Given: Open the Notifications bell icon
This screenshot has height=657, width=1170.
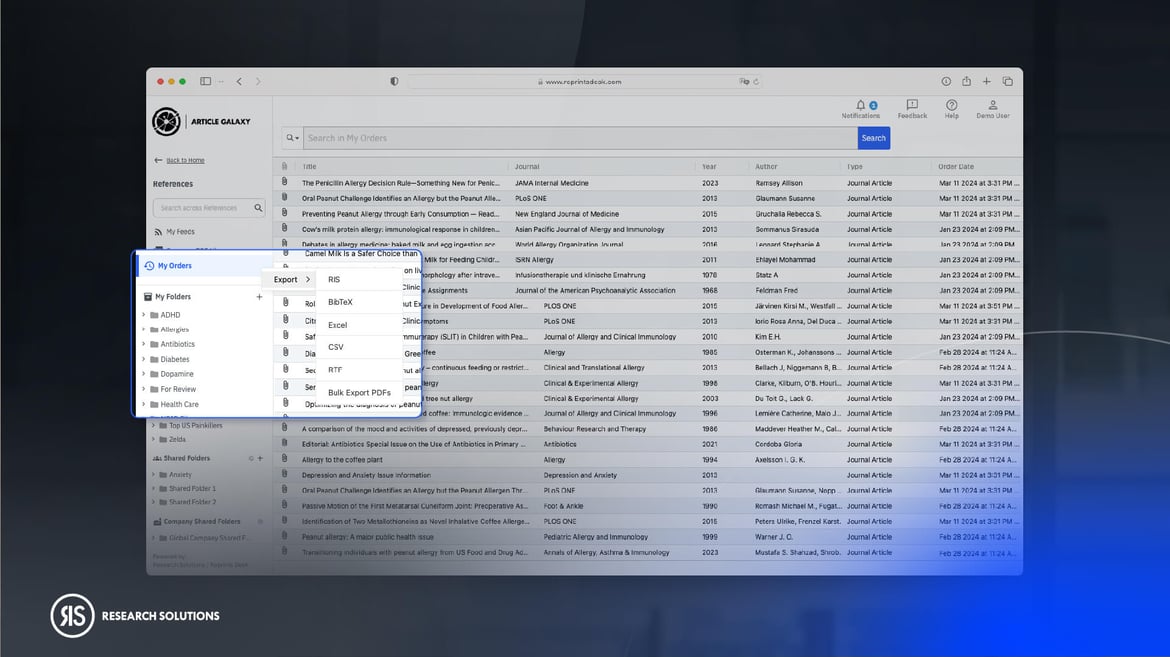Looking at the screenshot, I should click(x=860, y=105).
